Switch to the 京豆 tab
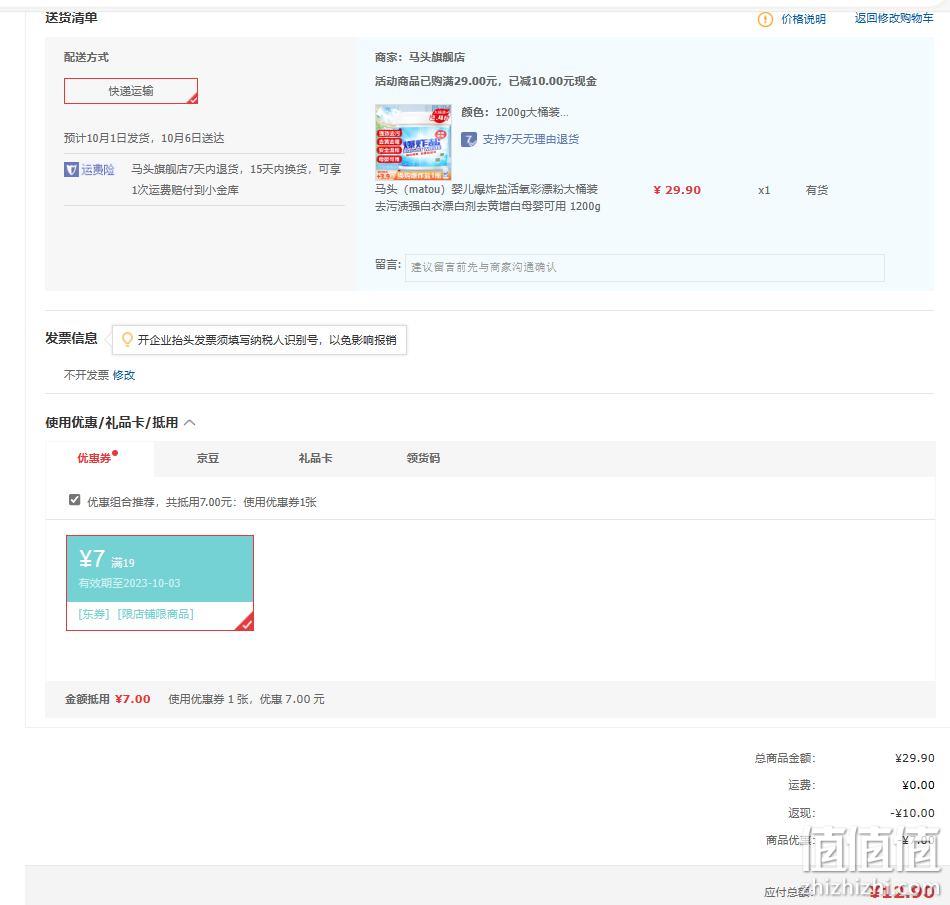The width and height of the screenshot is (950, 905). coord(208,458)
